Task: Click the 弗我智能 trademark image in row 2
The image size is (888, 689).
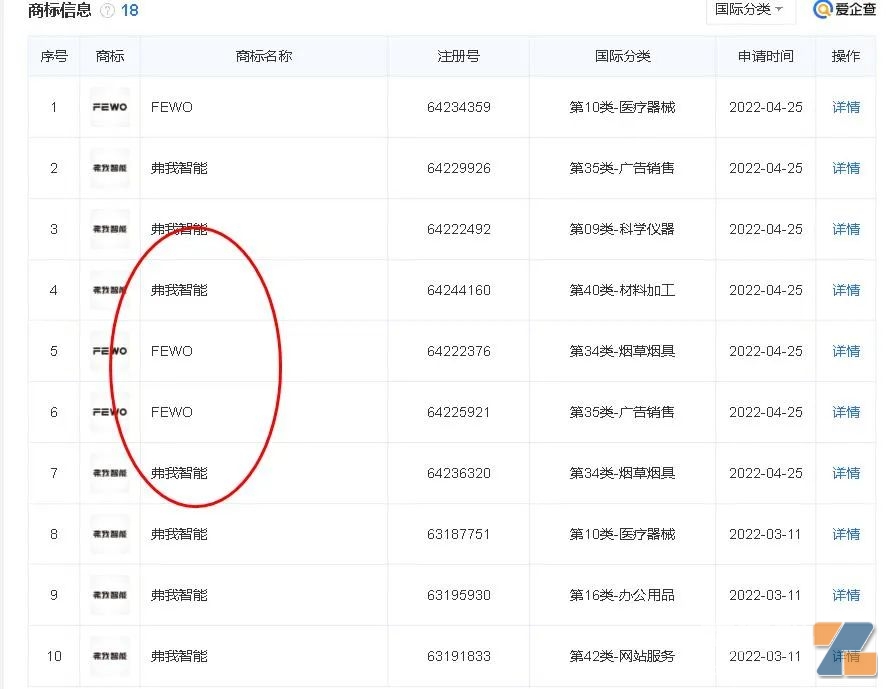Action: click(108, 168)
